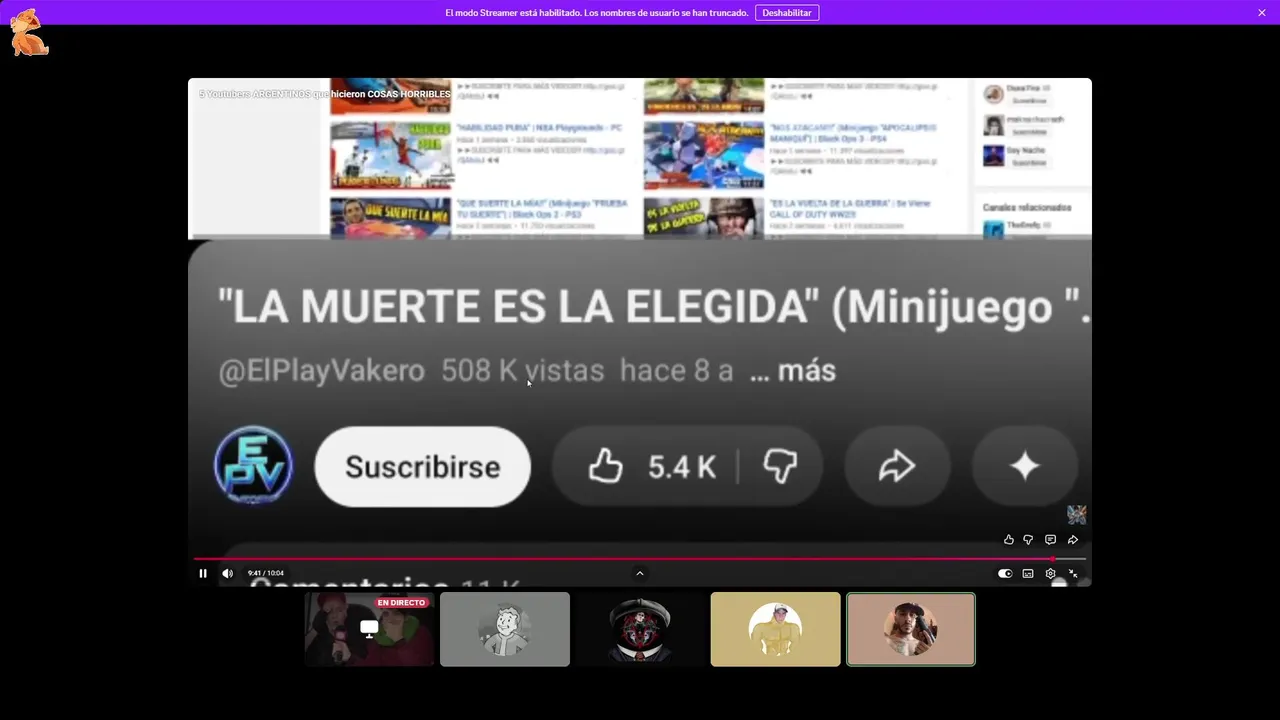This screenshot has width=1280, height=720.
Task: Exit fullscreen with the collapse arrows icon
Action: pyautogui.click(x=1073, y=574)
